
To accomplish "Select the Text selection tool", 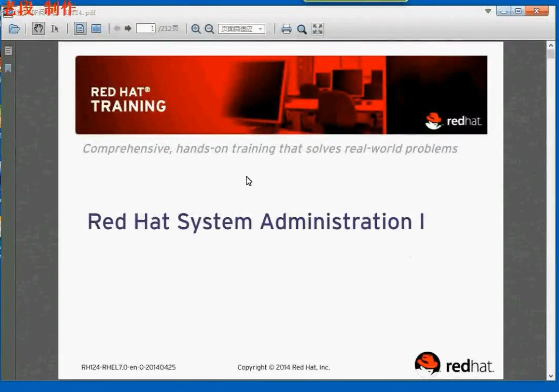I will (x=55, y=29).
